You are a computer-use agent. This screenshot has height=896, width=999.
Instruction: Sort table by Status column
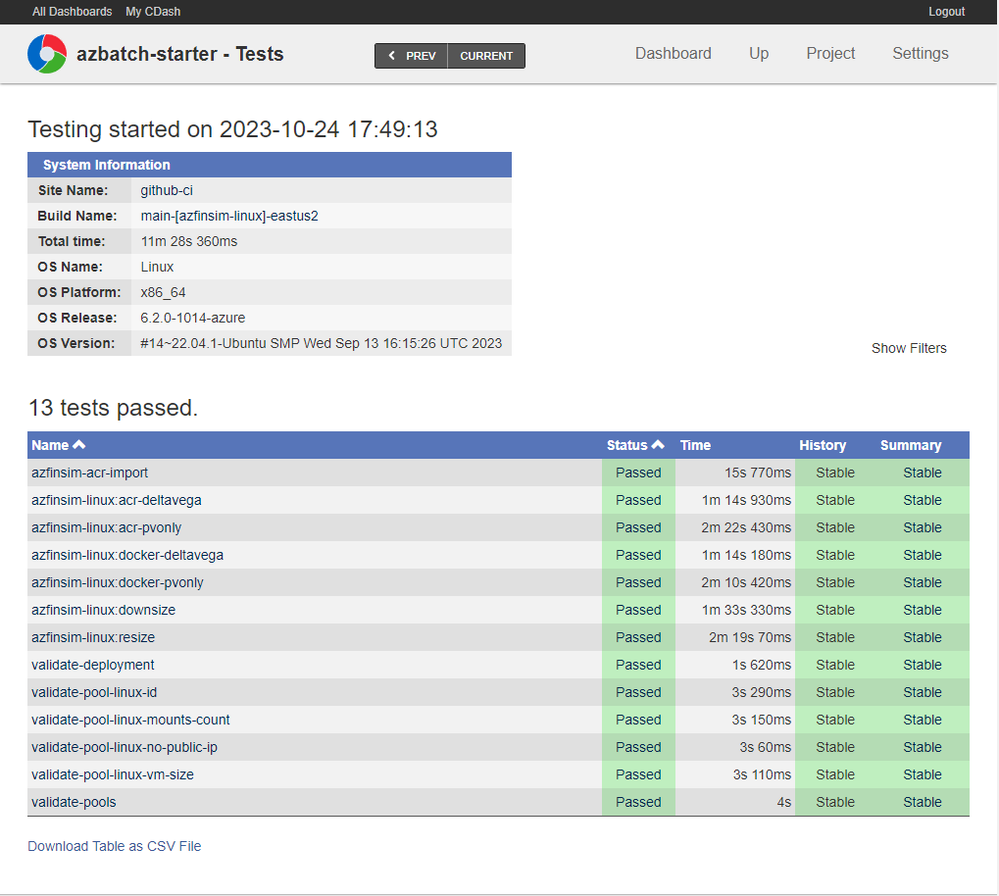635,445
